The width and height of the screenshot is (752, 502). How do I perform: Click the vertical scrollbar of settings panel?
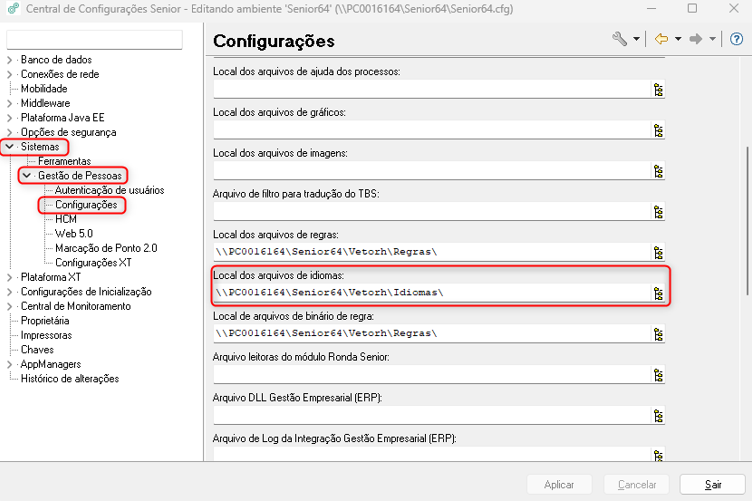pyautogui.click(x=748, y=221)
